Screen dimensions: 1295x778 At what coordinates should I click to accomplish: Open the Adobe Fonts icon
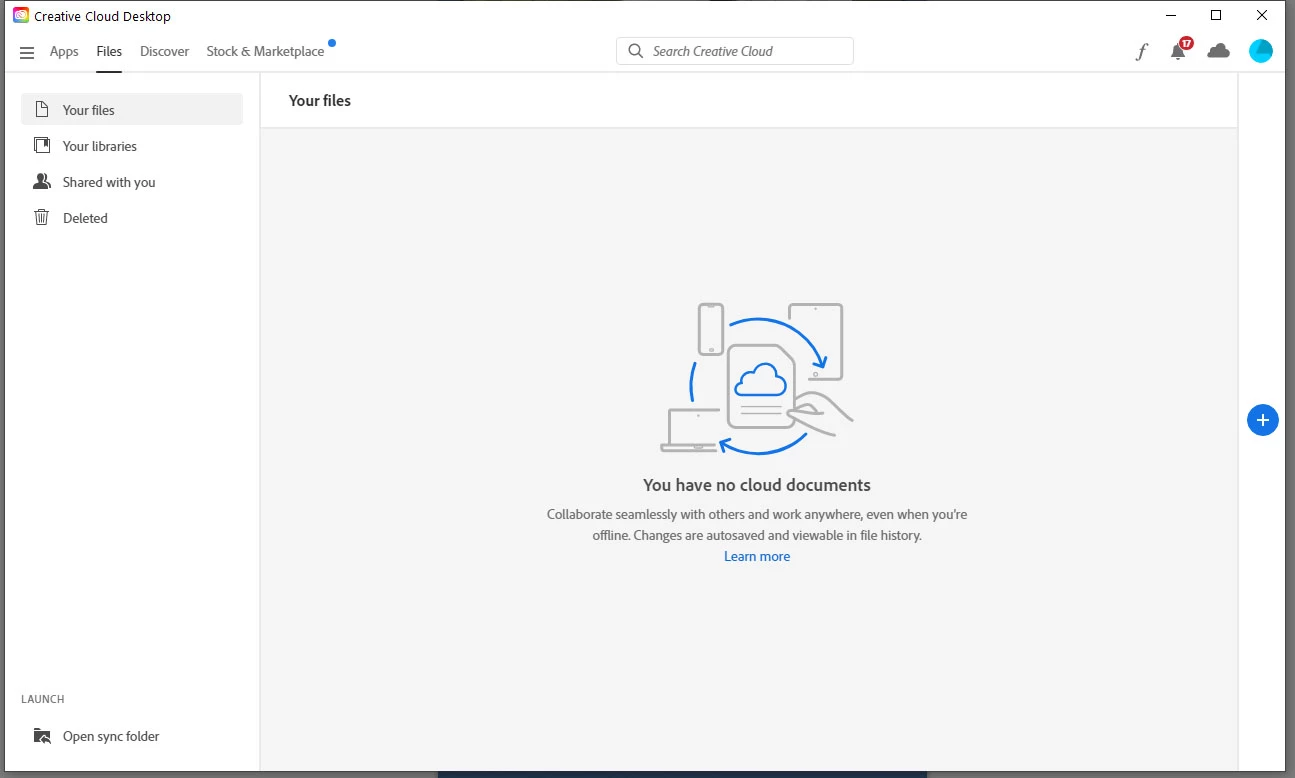pos(1142,52)
